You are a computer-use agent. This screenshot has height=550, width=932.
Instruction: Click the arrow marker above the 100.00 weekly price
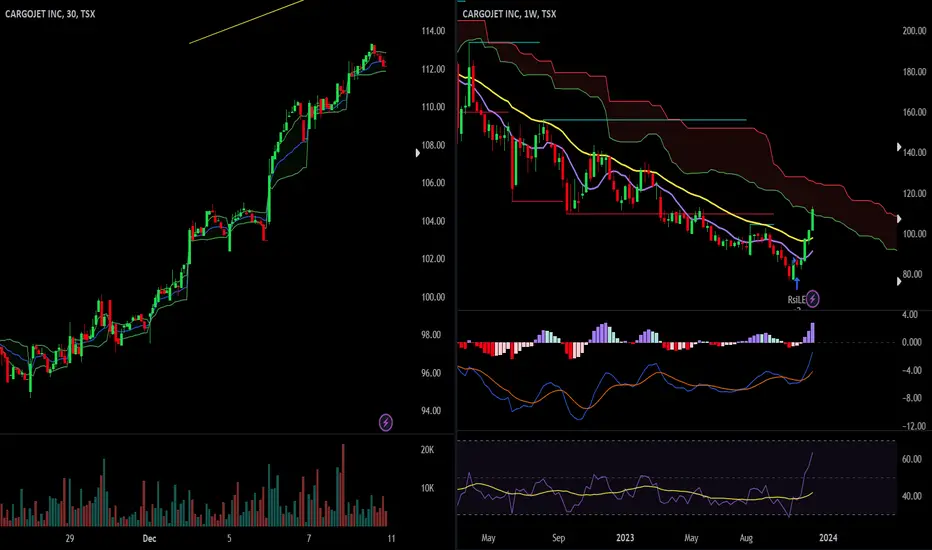899,219
